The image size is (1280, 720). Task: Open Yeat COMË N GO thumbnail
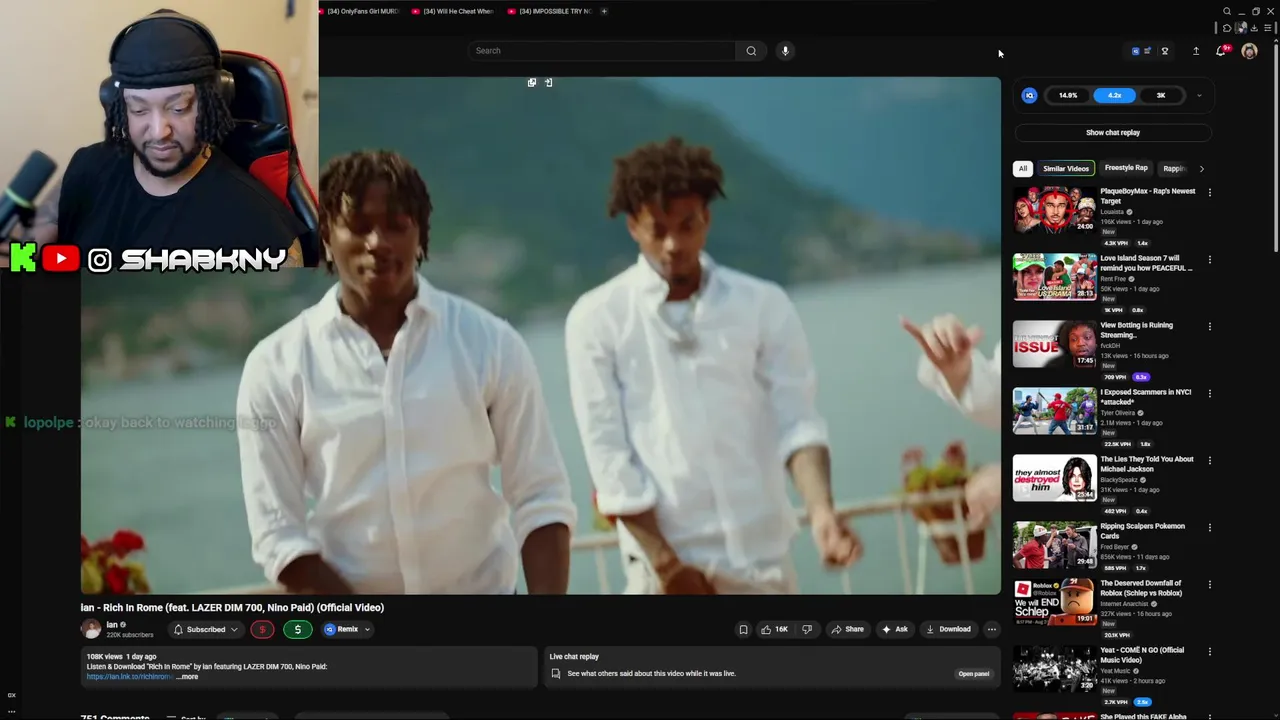[x=1054, y=669]
